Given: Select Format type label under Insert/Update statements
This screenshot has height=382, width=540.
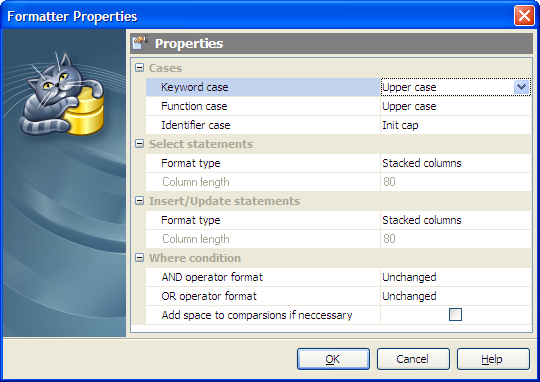Looking at the screenshot, I should (191, 220).
